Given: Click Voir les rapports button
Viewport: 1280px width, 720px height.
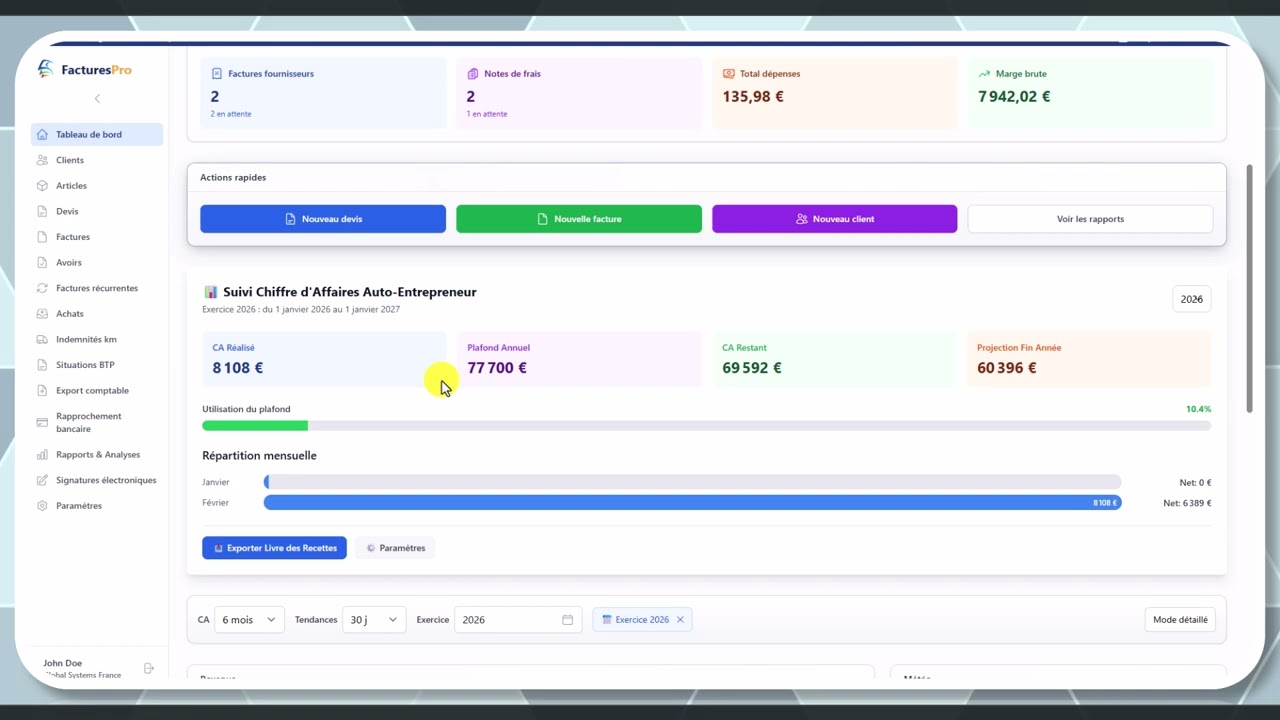Looking at the screenshot, I should point(1091,219).
